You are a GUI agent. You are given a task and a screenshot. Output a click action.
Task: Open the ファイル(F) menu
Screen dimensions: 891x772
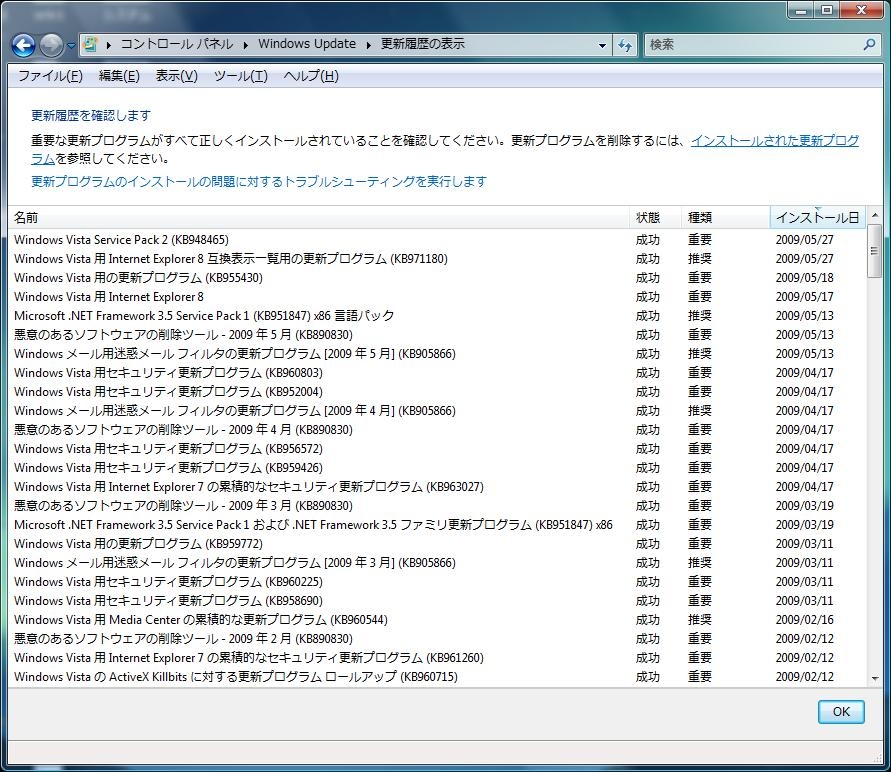pos(50,76)
